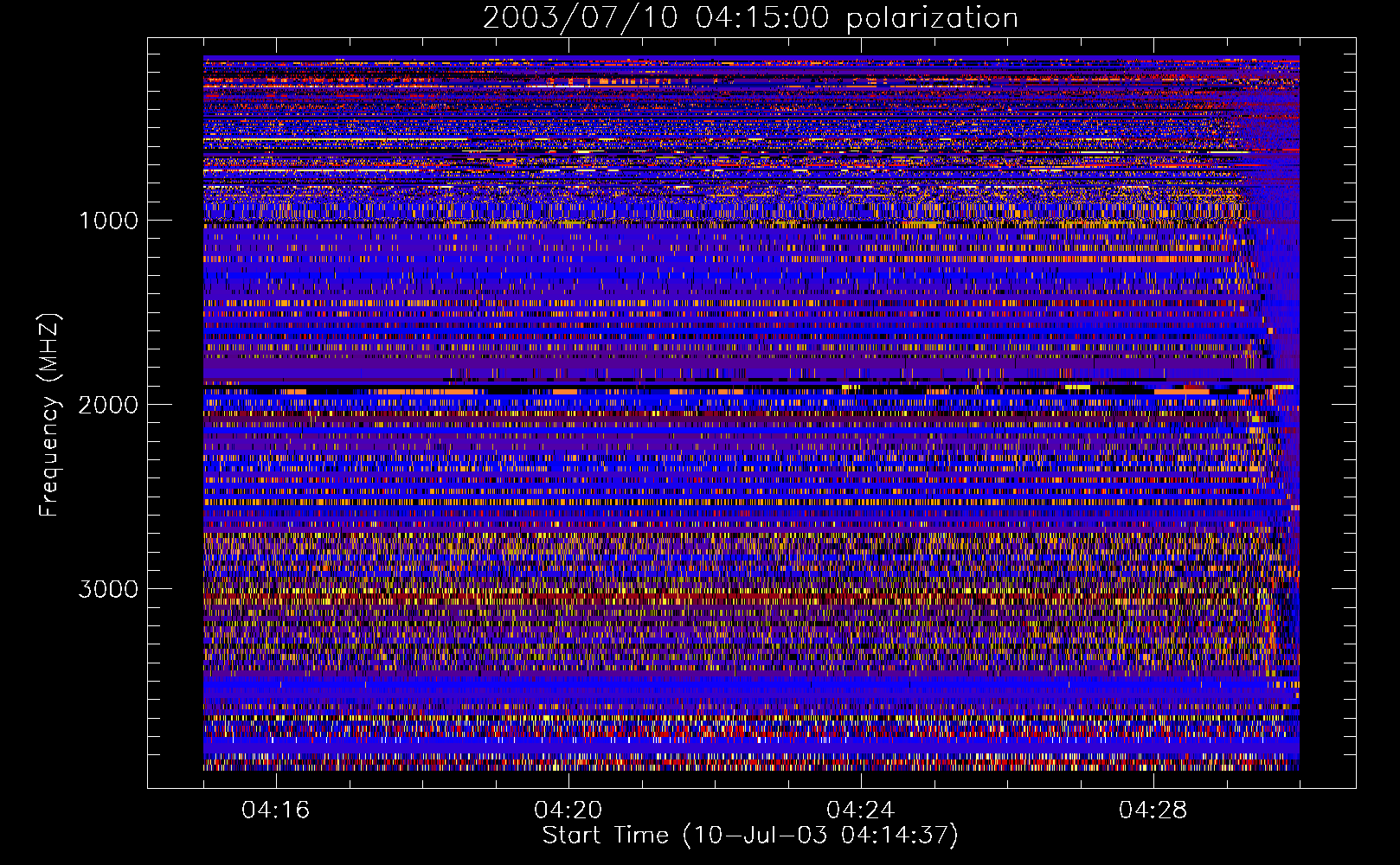Select the 3000 frequency axis label
1400x865 pixels.
click(x=108, y=589)
